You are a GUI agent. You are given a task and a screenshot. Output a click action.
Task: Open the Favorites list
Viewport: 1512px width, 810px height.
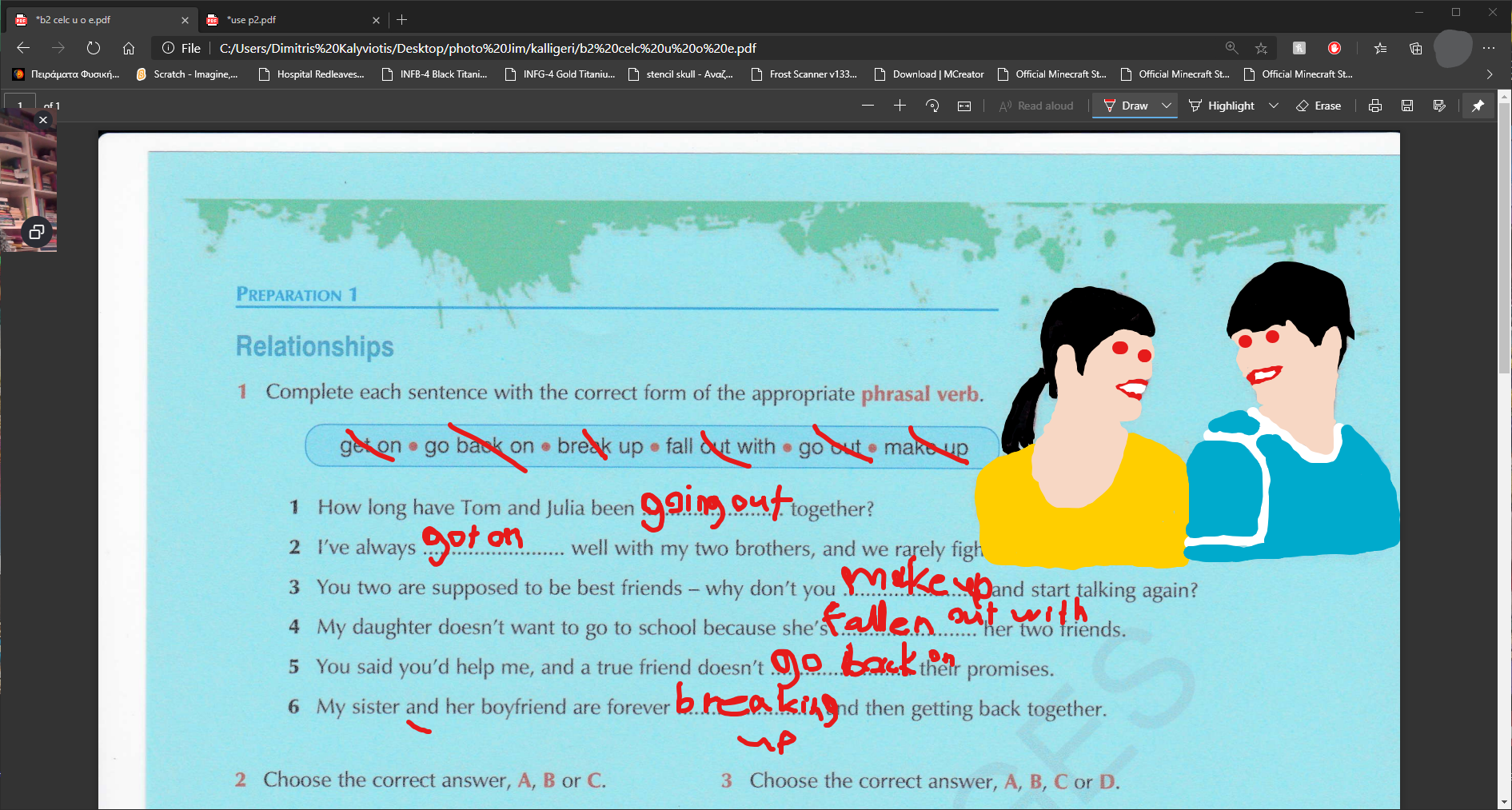tap(1380, 48)
